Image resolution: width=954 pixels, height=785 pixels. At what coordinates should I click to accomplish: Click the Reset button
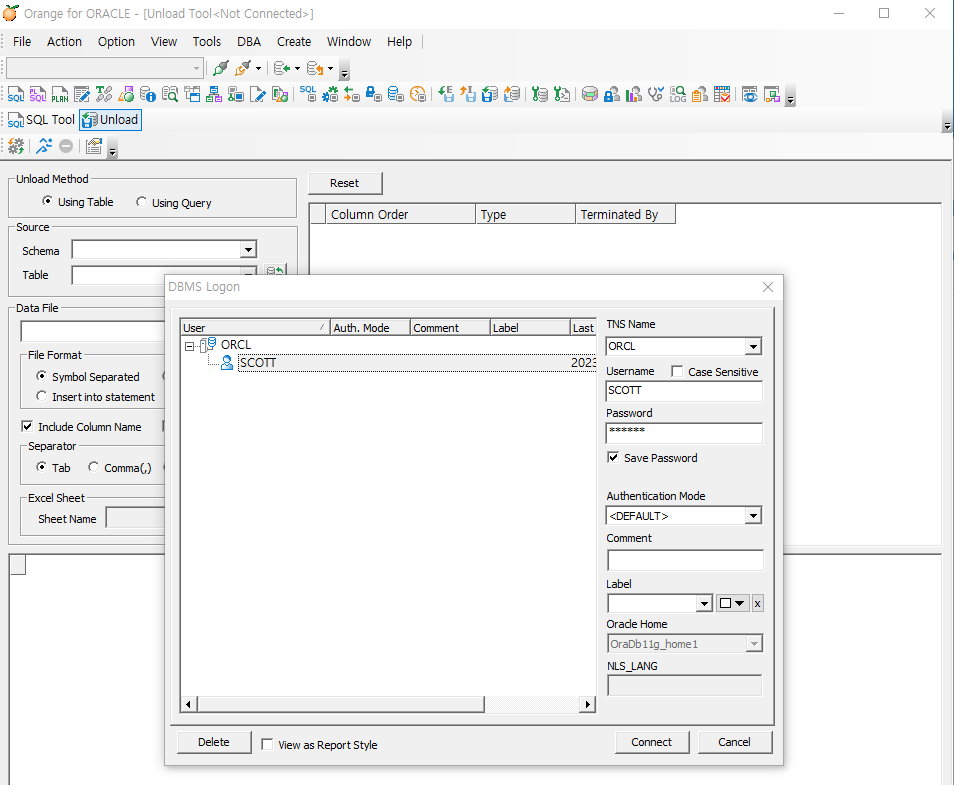(345, 183)
